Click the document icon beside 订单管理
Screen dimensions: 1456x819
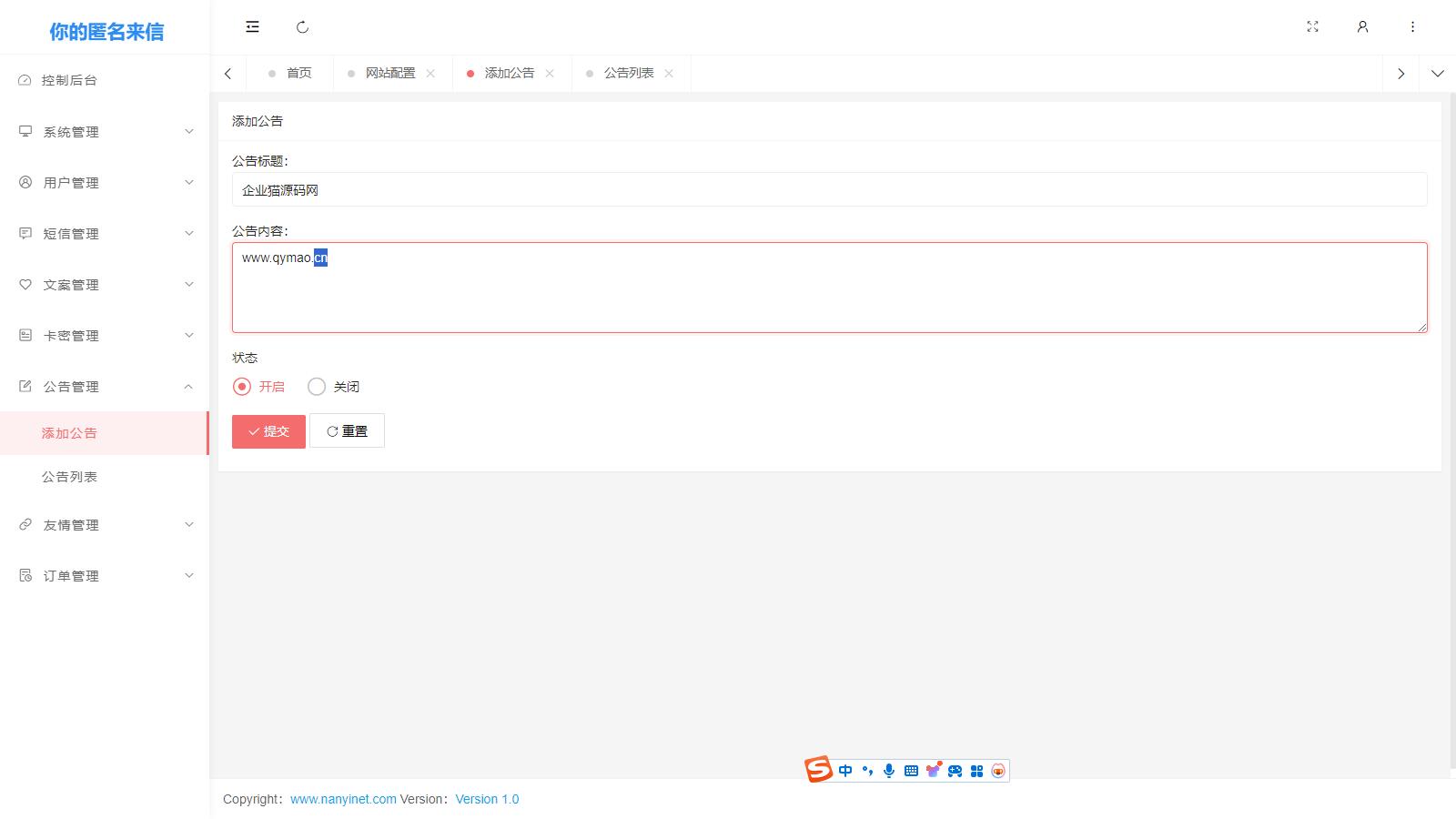click(25, 575)
